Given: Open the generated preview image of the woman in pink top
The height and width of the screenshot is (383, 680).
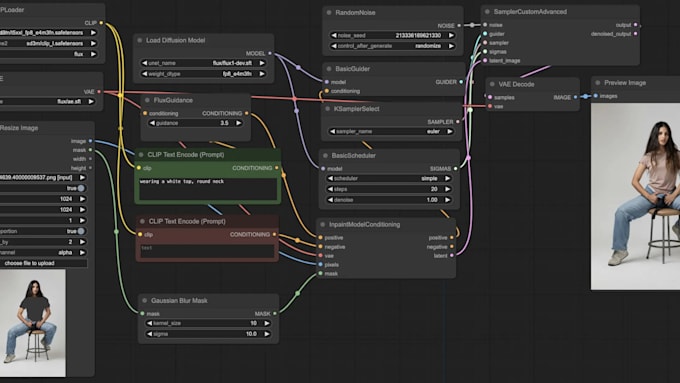Looking at the screenshot, I should pos(635,196).
